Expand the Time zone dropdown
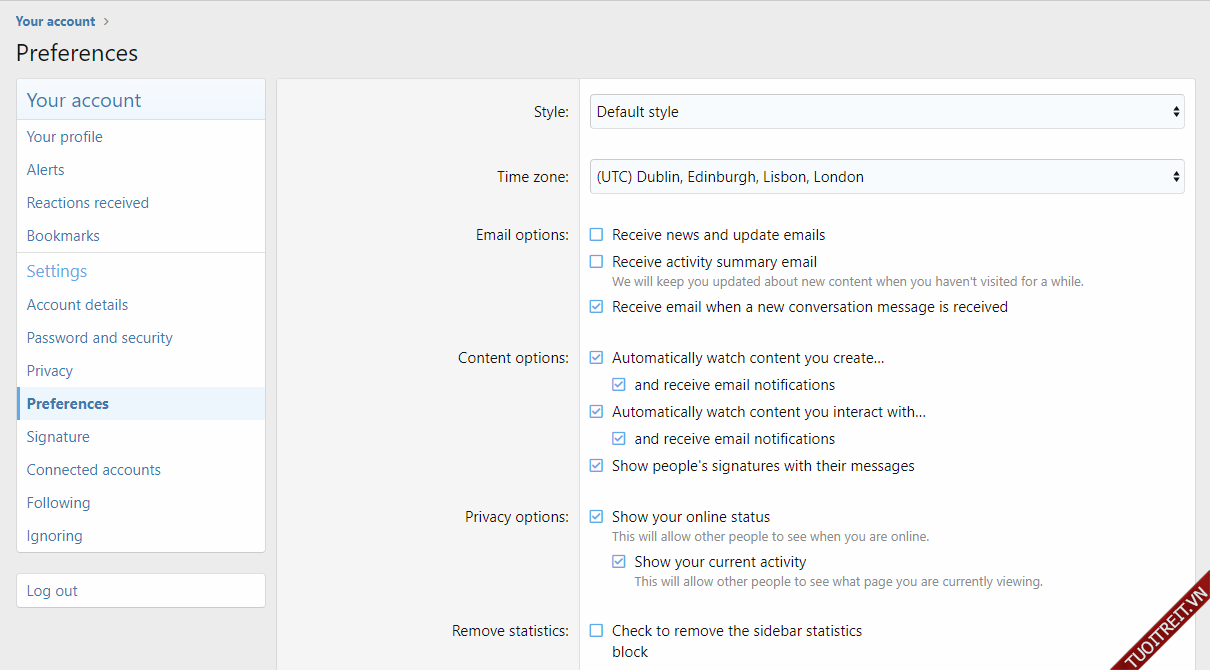Viewport: 1210px width, 670px height. pyautogui.click(x=886, y=177)
